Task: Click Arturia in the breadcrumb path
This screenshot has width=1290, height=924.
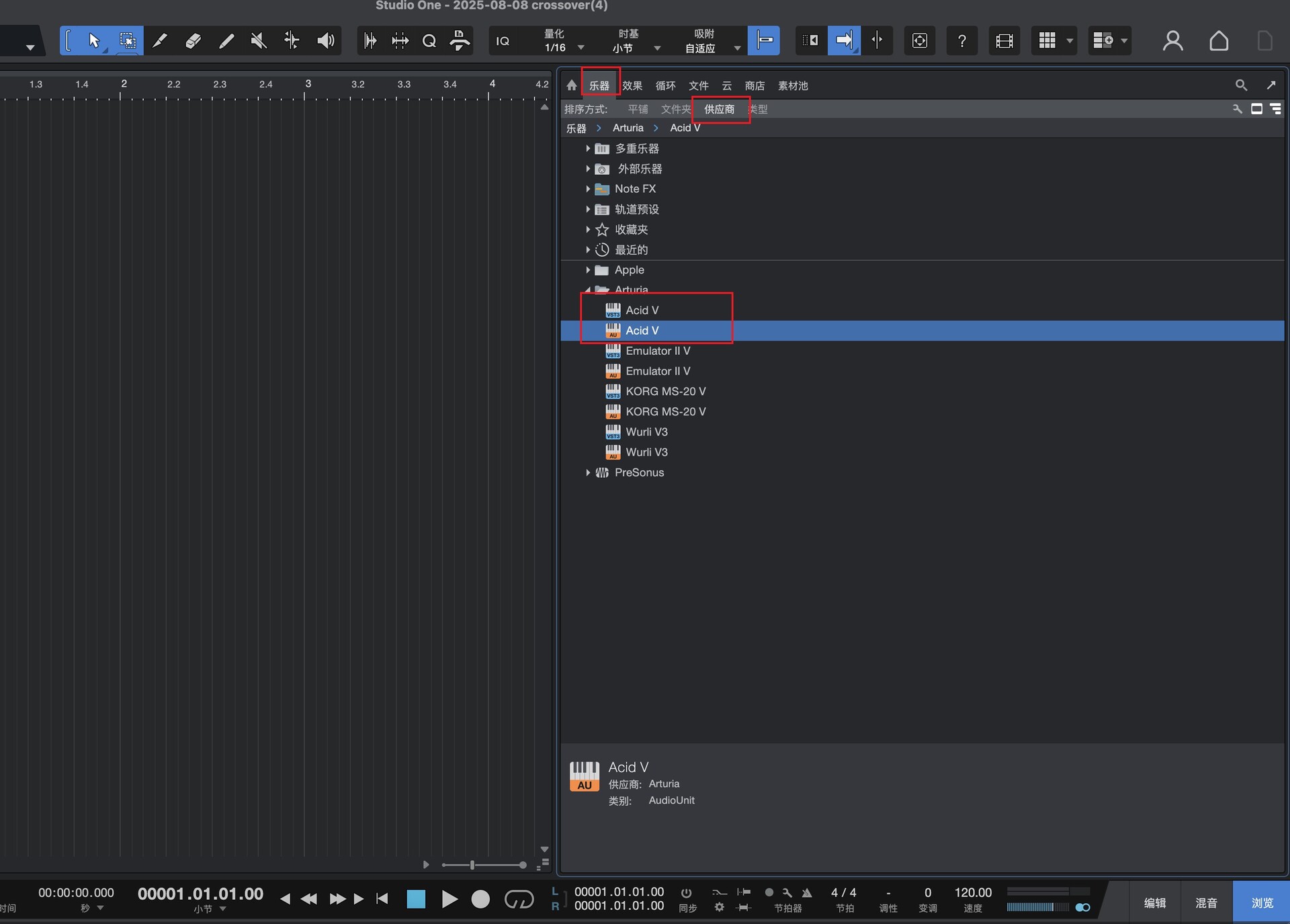Action: (628, 128)
